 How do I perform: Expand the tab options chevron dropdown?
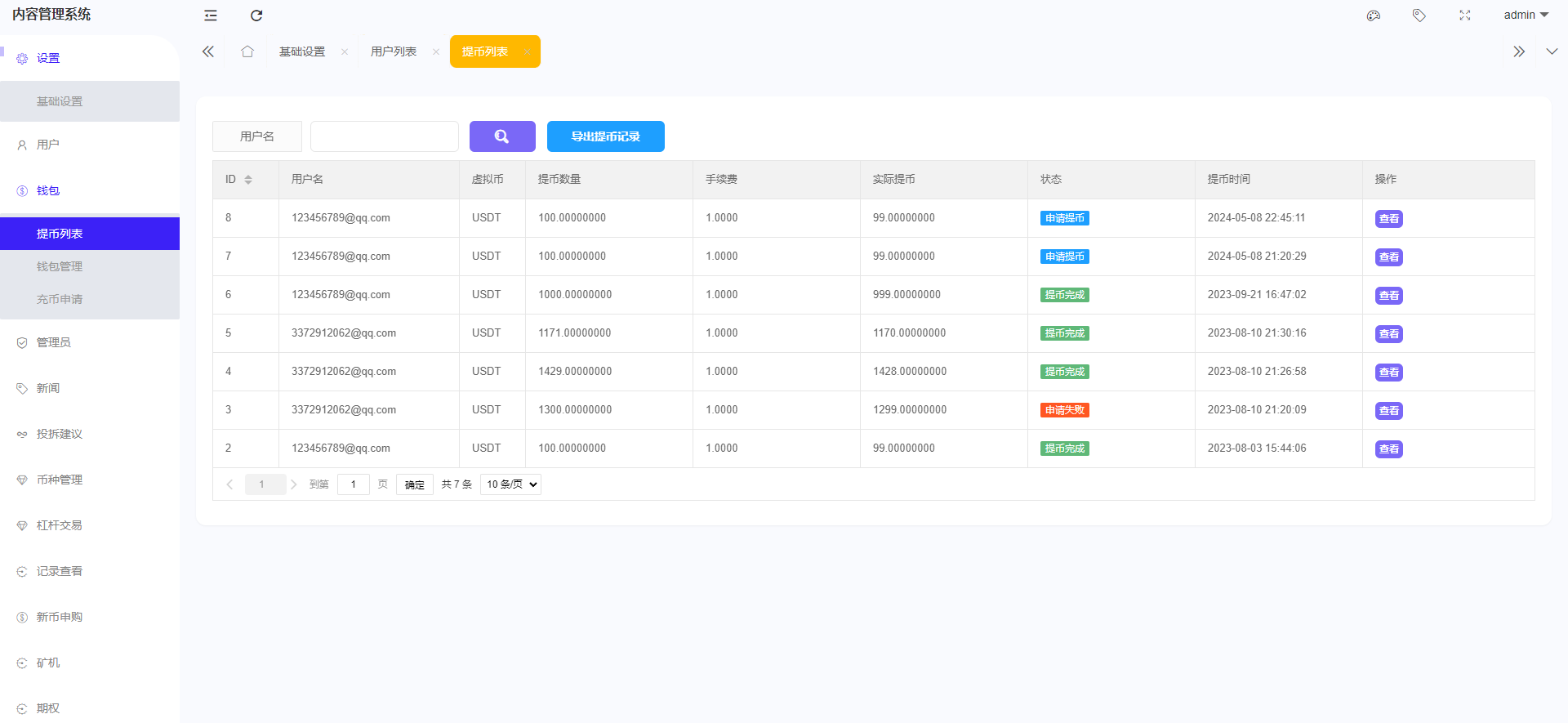pyautogui.click(x=1552, y=51)
